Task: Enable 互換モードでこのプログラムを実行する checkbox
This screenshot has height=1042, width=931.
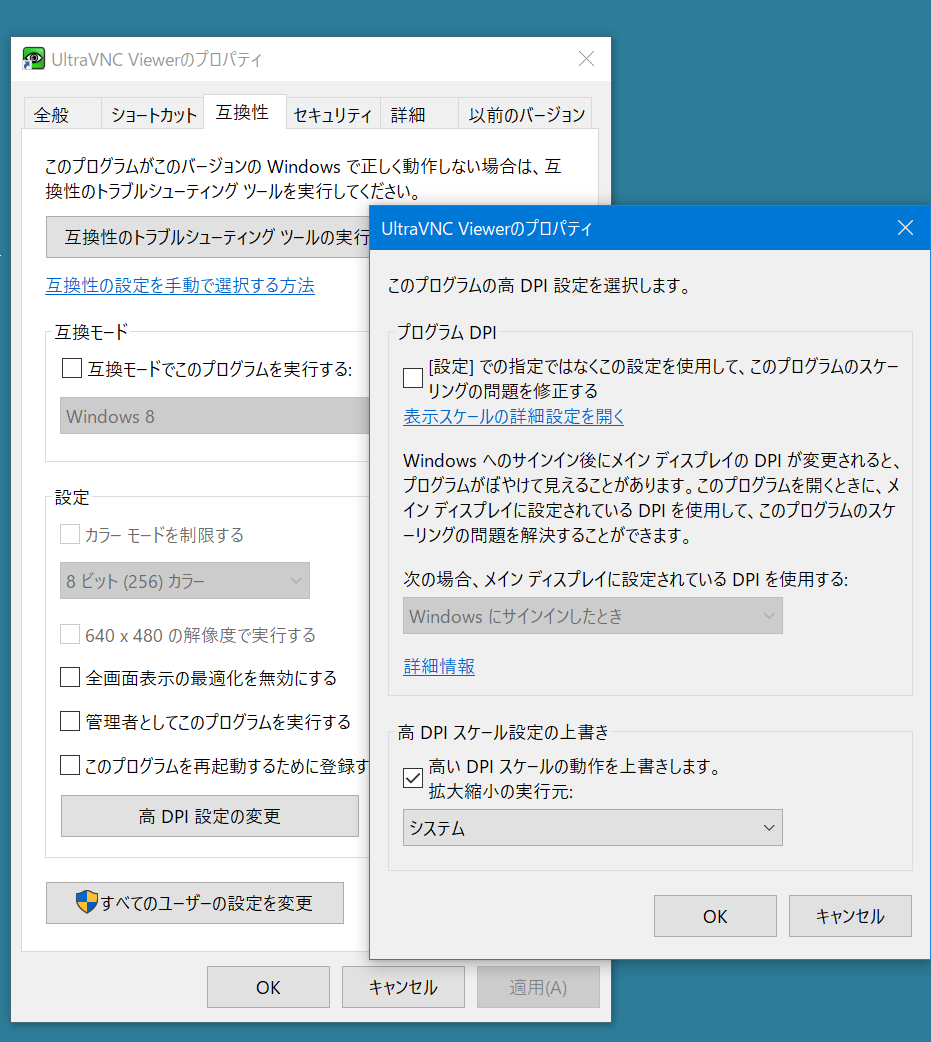Action: [x=72, y=368]
